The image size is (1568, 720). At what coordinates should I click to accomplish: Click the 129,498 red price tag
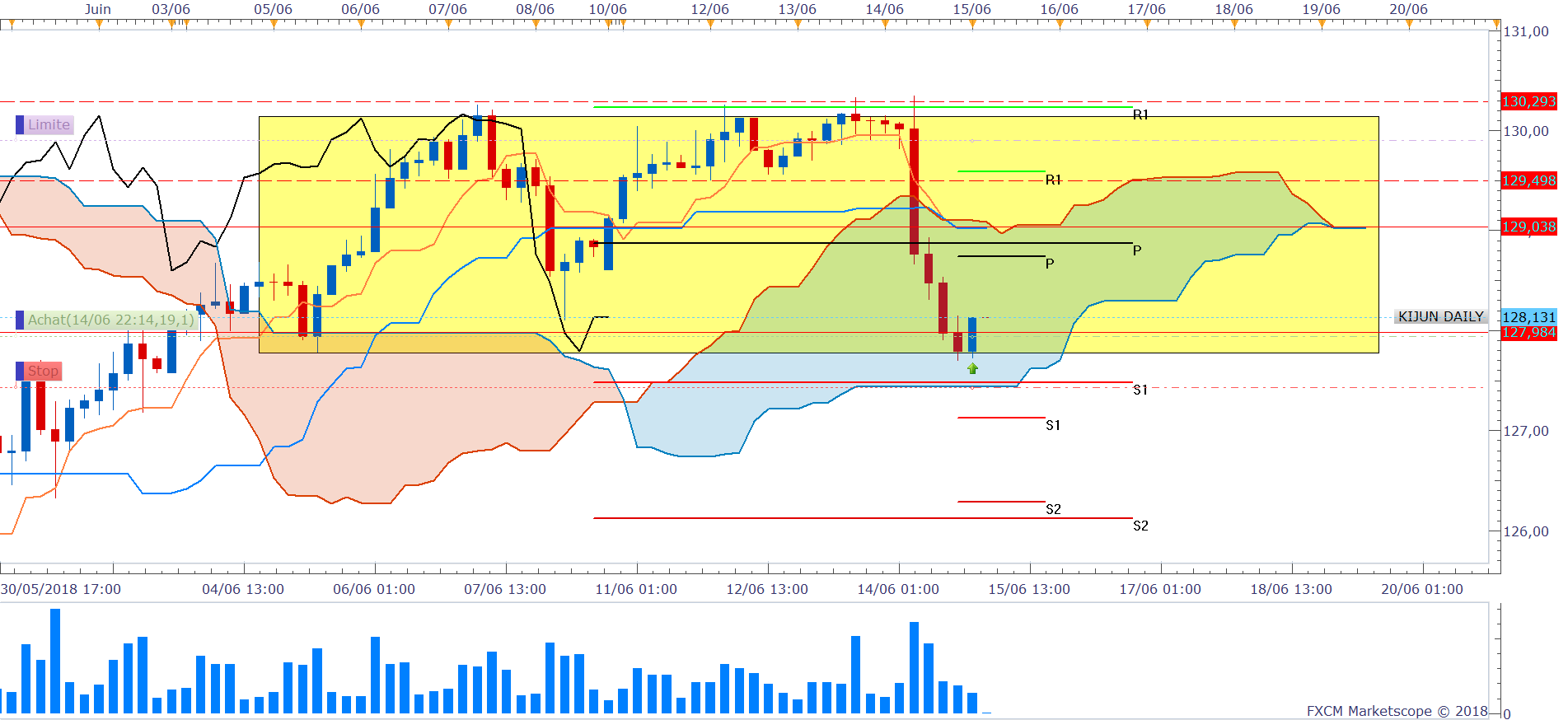(x=1529, y=181)
